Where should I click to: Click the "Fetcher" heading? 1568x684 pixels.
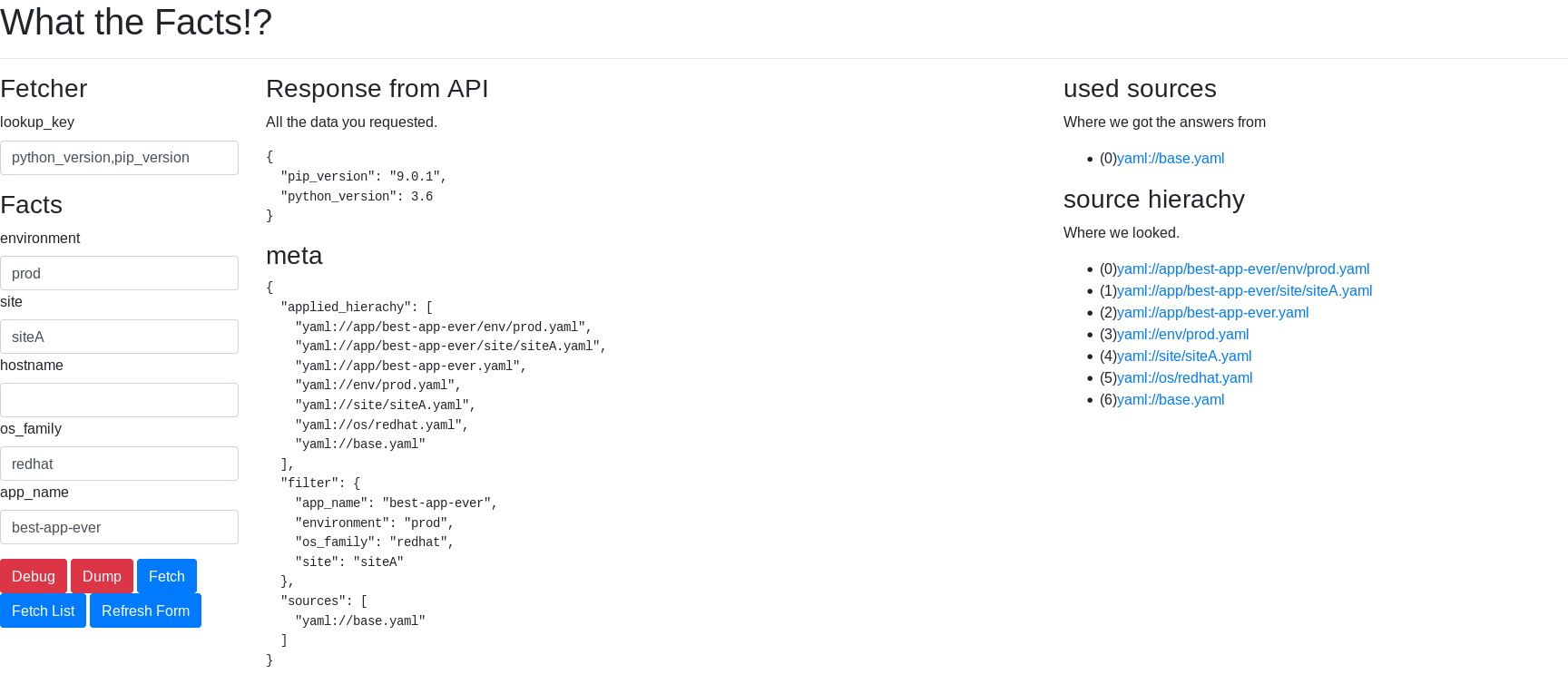click(44, 89)
